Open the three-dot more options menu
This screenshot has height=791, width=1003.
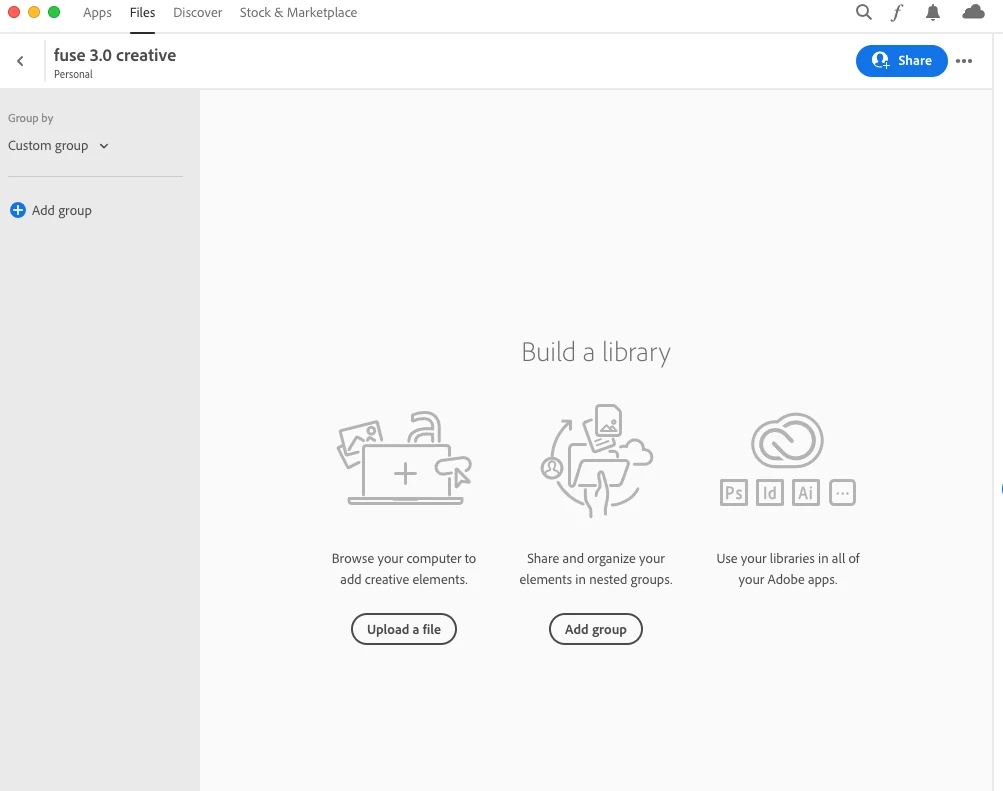(964, 61)
